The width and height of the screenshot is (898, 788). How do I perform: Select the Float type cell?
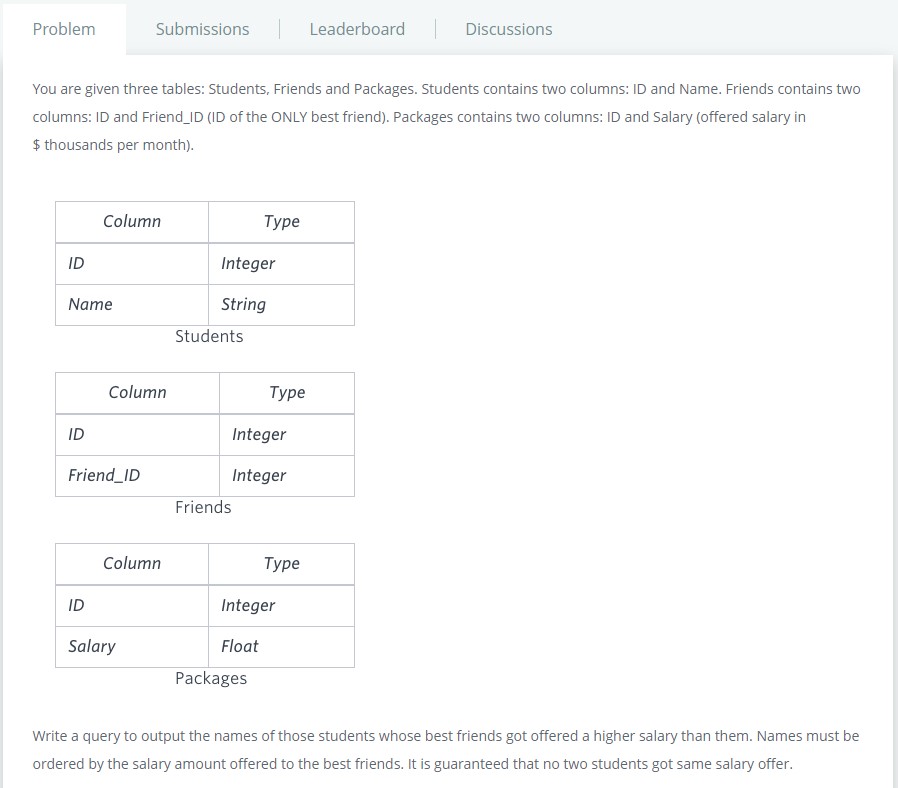coord(240,646)
